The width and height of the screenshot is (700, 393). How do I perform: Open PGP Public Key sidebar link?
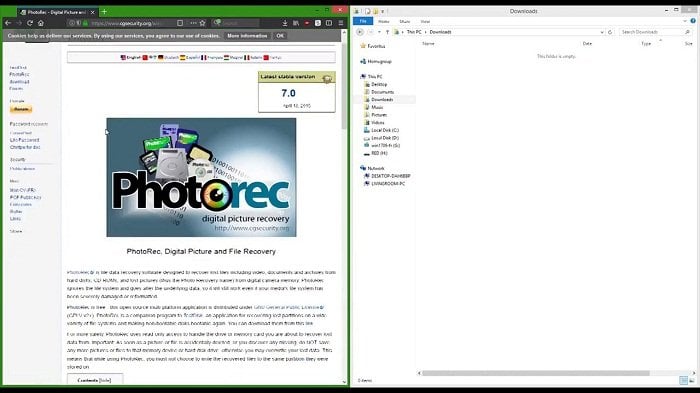tap(25, 197)
